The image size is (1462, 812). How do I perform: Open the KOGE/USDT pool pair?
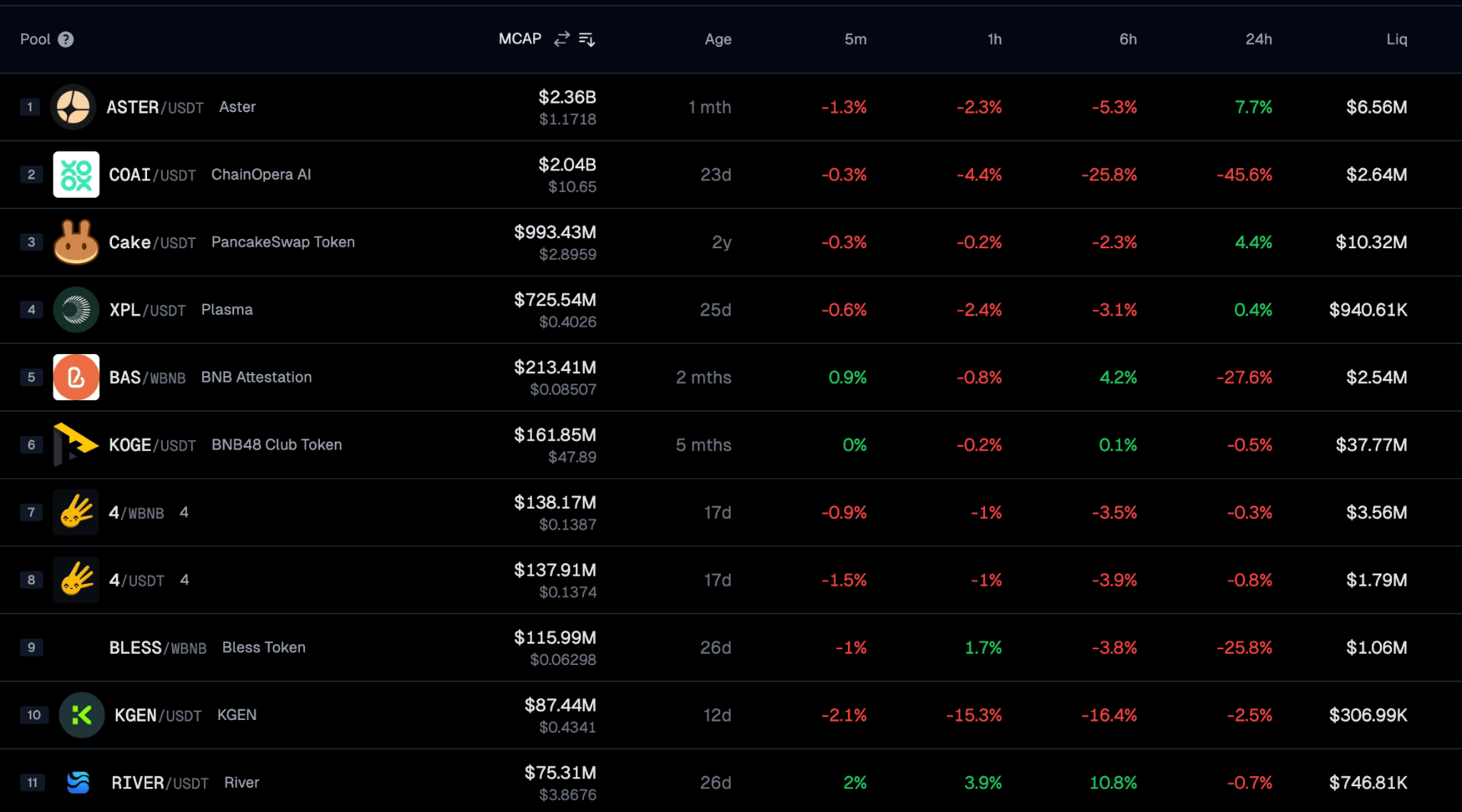(x=152, y=445)
